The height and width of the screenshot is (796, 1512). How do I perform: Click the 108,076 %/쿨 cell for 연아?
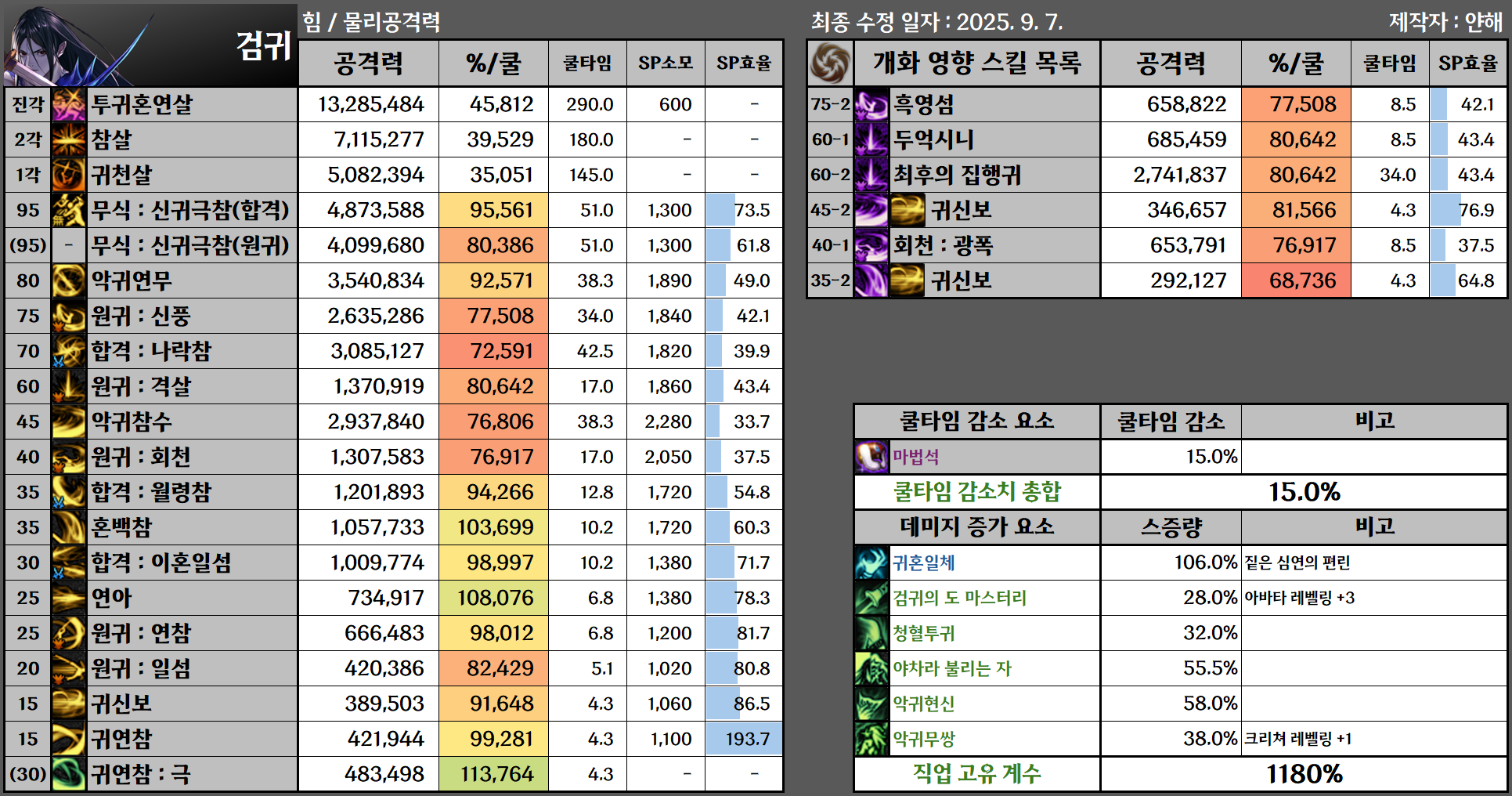tap(494, 598)
